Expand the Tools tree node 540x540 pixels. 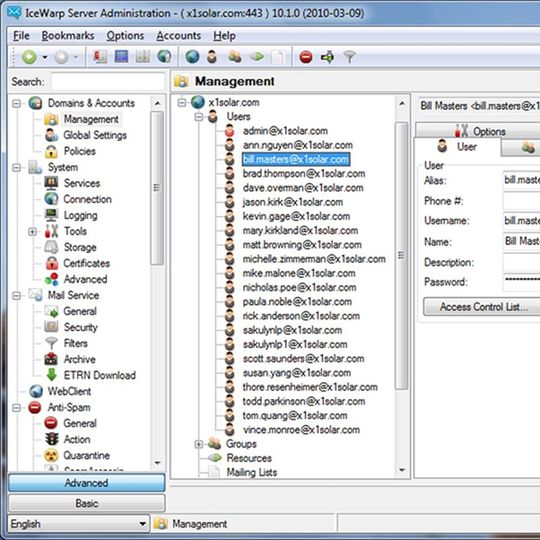tap(32, 231)
